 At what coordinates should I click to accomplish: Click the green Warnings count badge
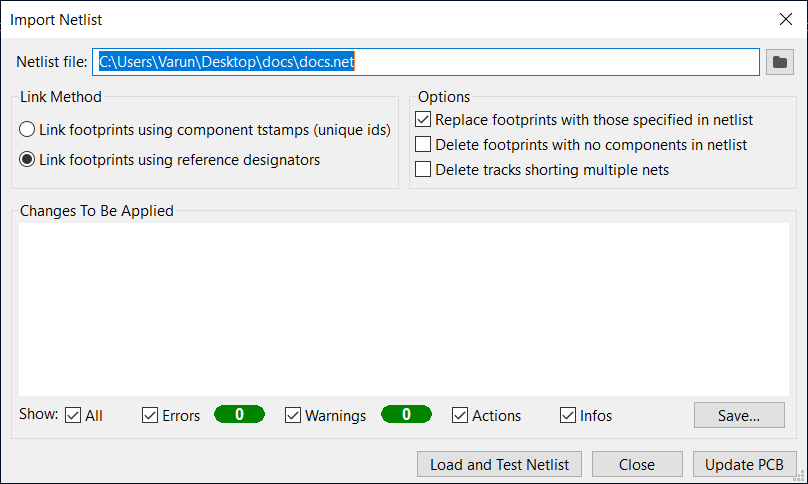pyautogui.click(x=407, y=414)
